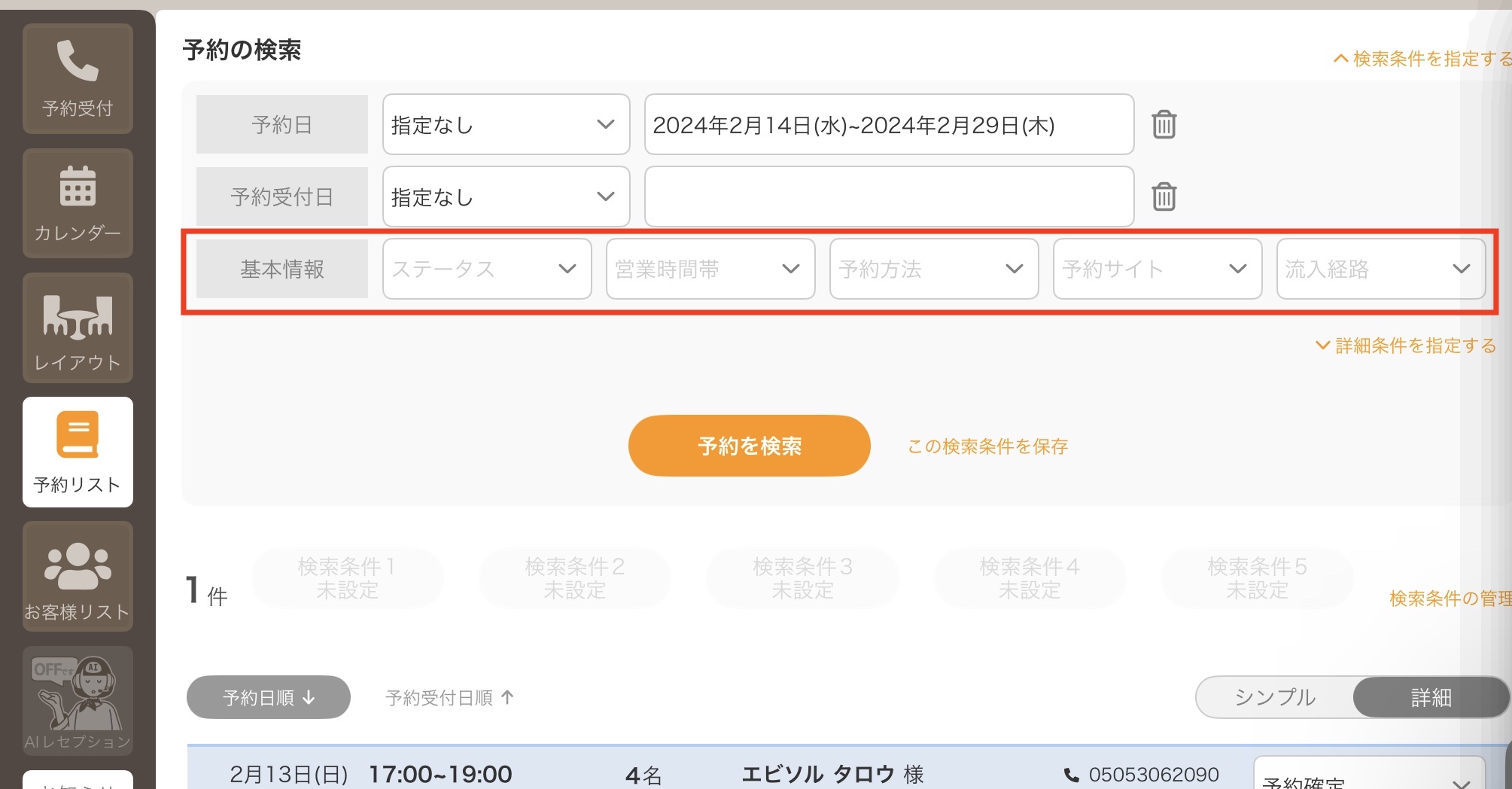Open the 流入経路 dropdown
The width and height of the screenshot is (1512, 789).
1381,269
